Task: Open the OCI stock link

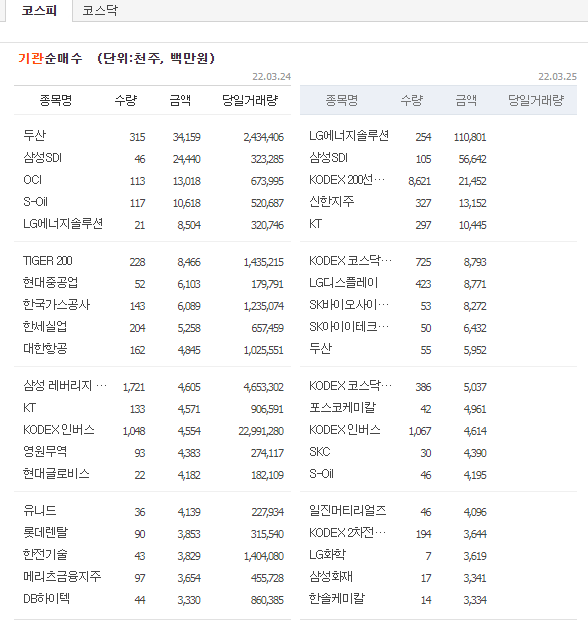Action: point(33,180)
